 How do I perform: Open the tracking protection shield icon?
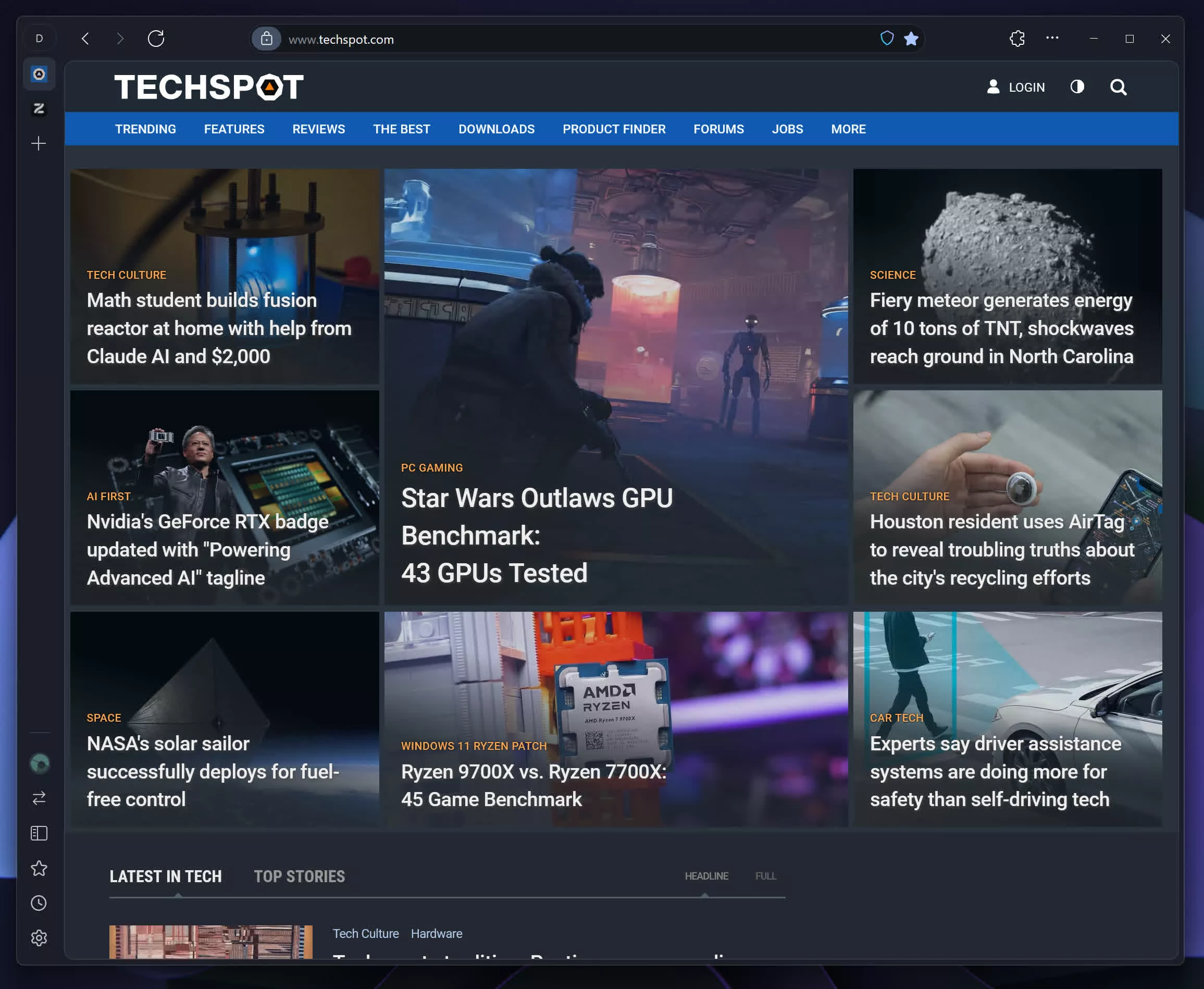[887, 39]
